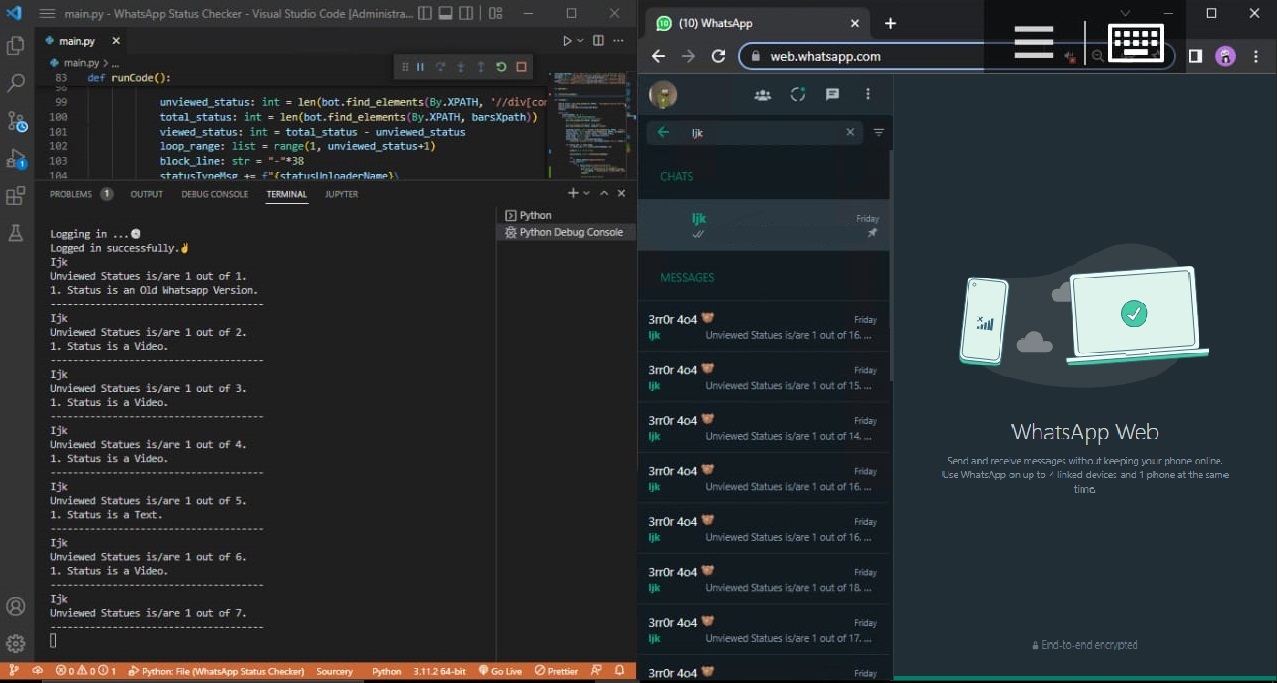Create a new terminal with plus

click(573, 193)
